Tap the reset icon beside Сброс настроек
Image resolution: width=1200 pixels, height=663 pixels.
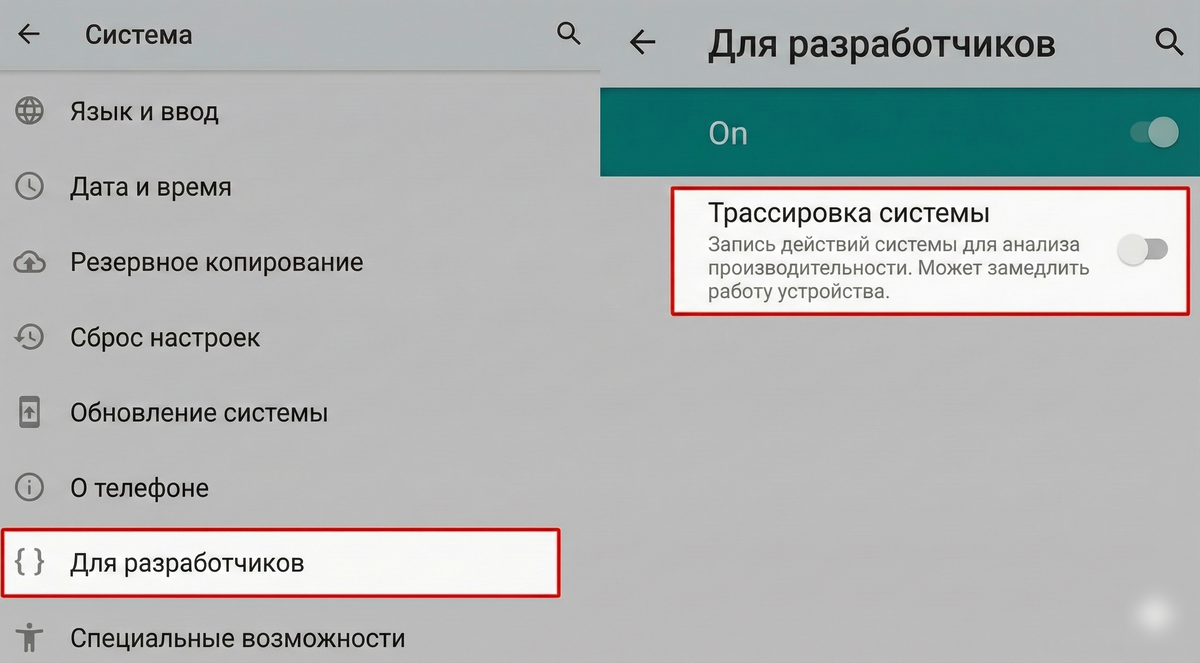coord(30,337)
